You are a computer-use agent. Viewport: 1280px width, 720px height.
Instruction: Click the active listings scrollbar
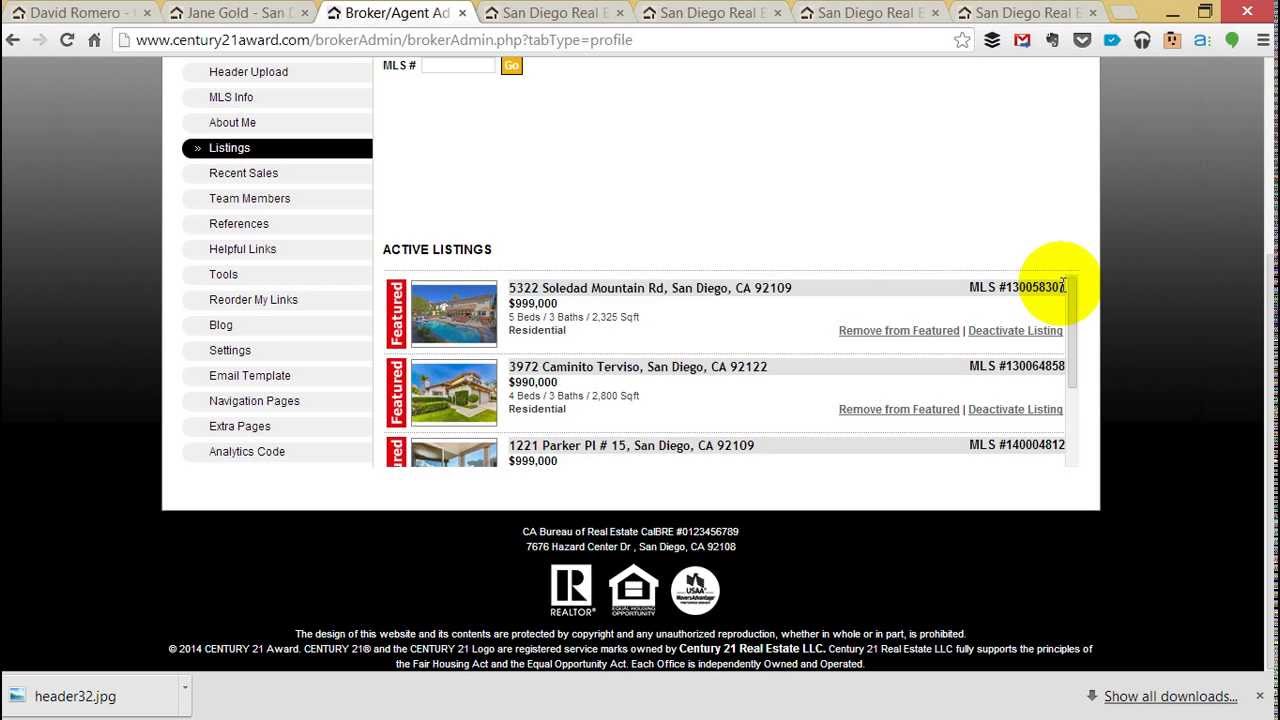tap(1072, 370)
